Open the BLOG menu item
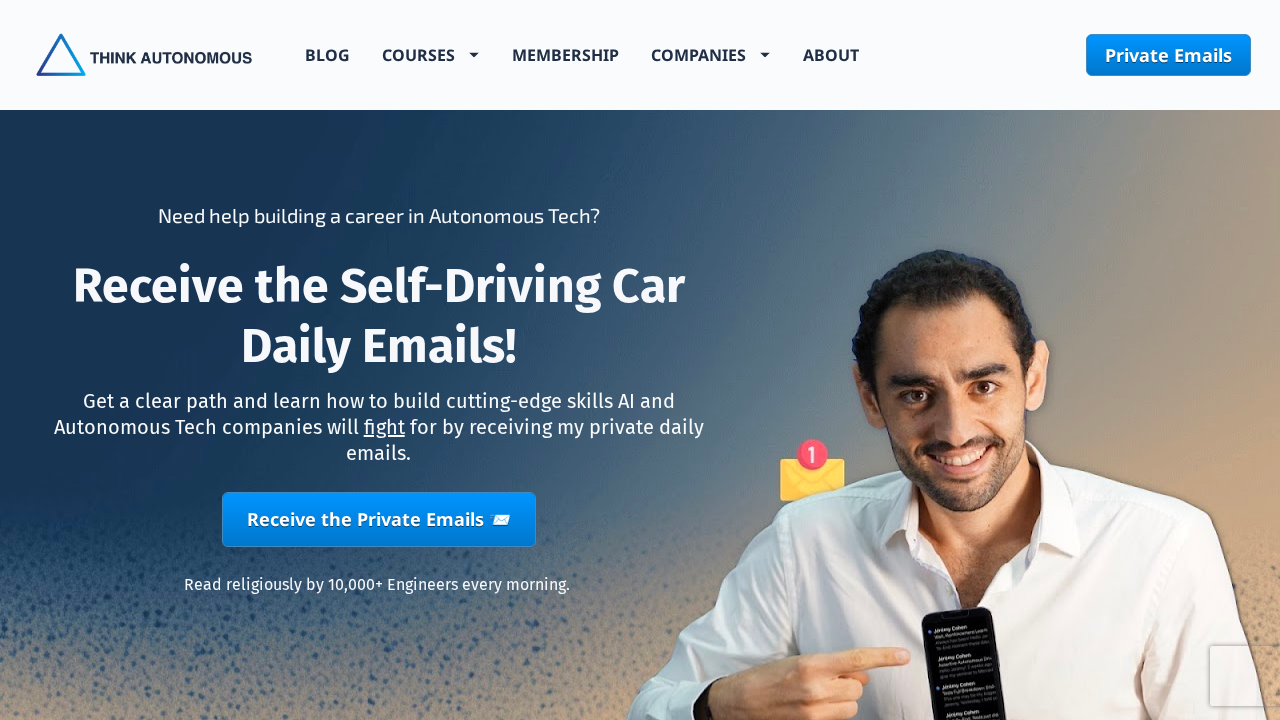This screenshot has height=720, width=1280. (x=327, y=55)
